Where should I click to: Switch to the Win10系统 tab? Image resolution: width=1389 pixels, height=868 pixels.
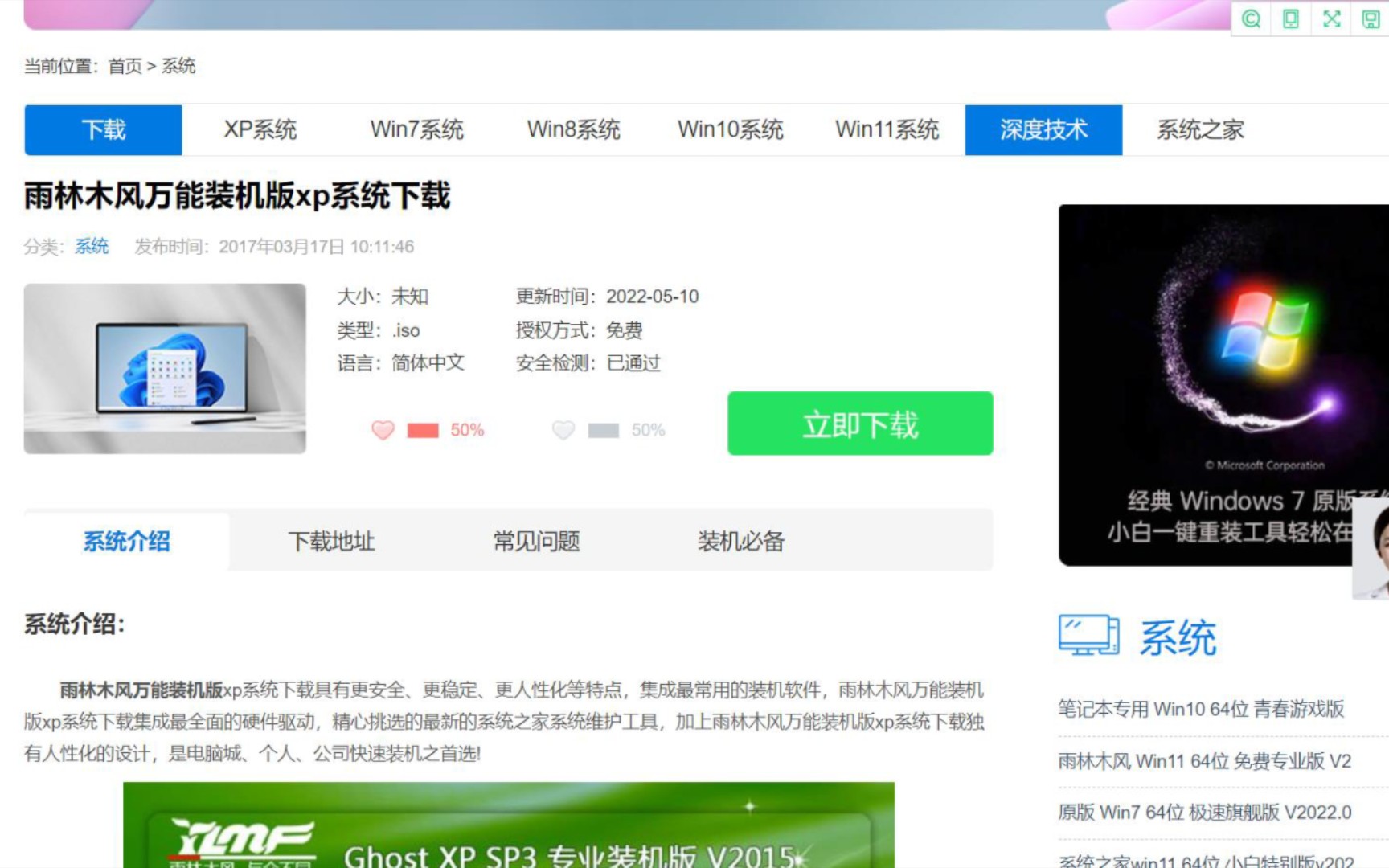pos(731,129)
